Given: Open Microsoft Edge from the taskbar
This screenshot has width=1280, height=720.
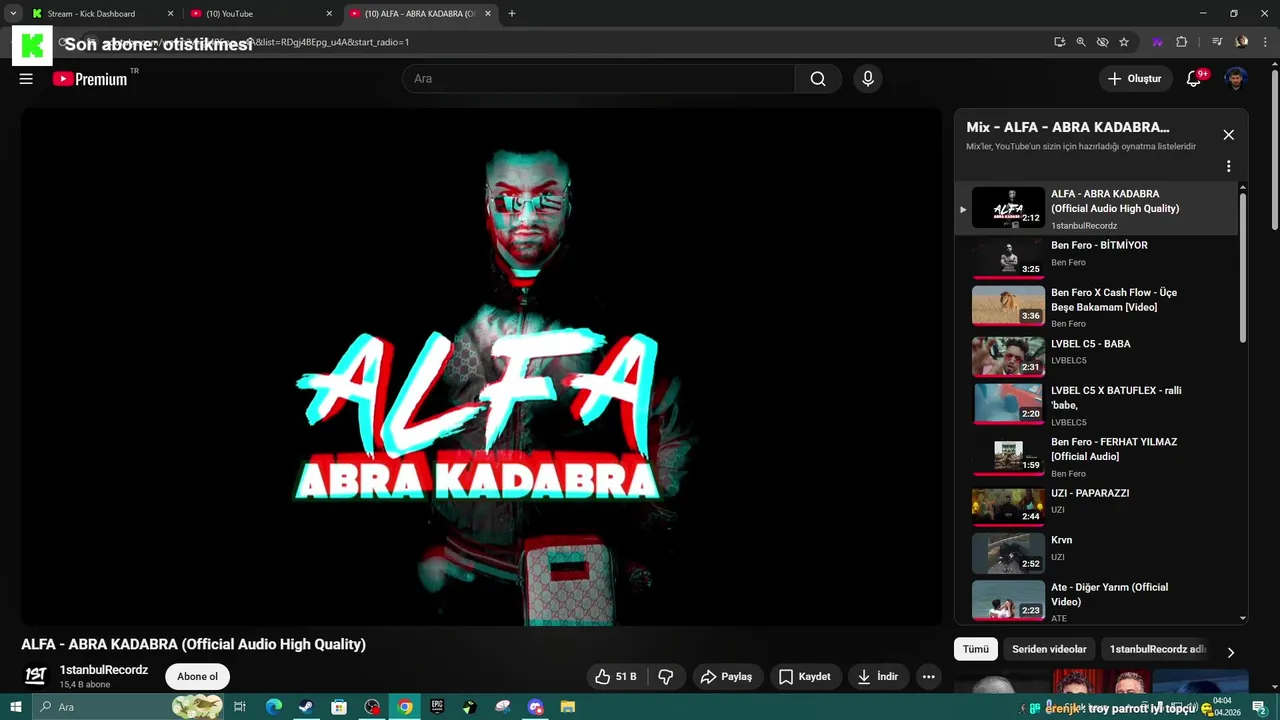Looking at the screenshot, I should click(273, 707).
